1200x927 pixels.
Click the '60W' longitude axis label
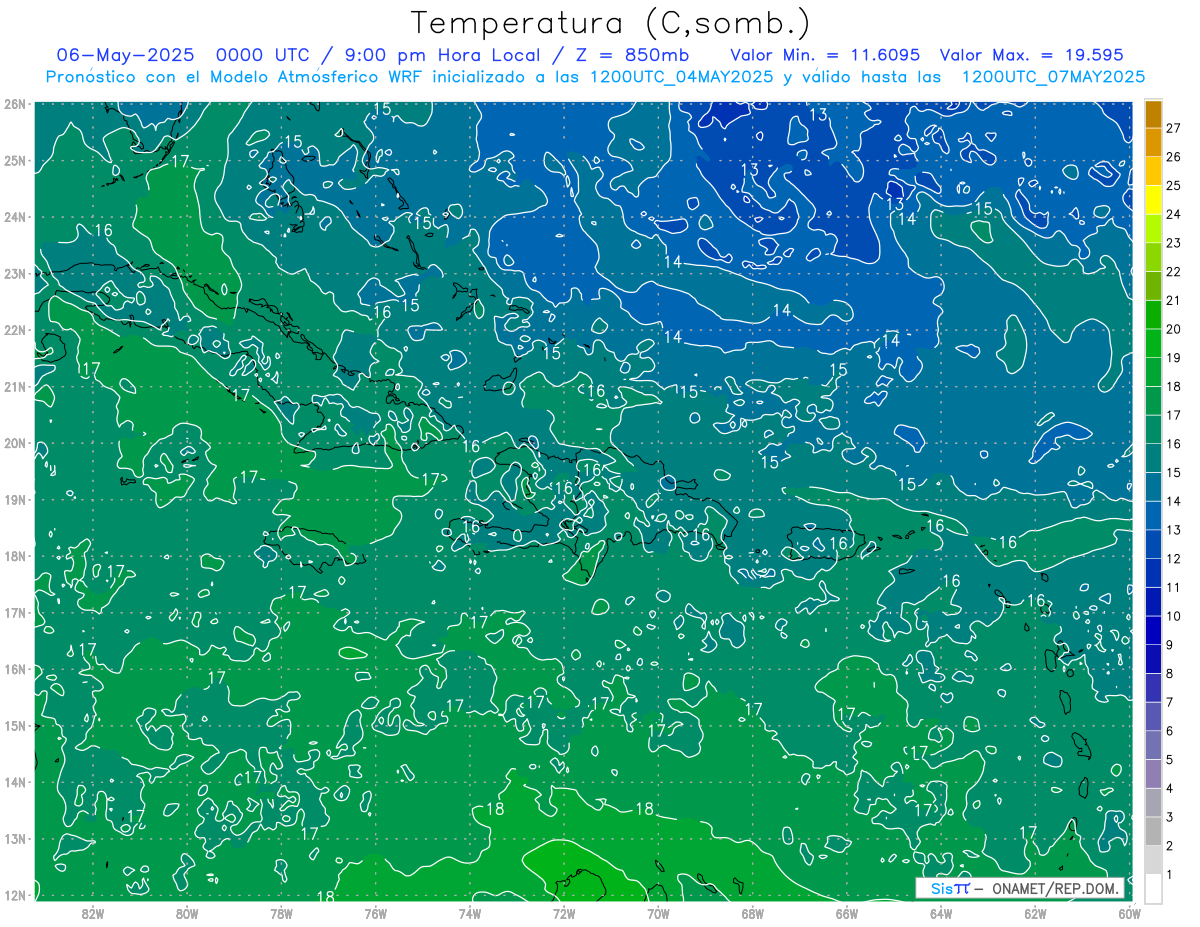[x=1129, y=913]
